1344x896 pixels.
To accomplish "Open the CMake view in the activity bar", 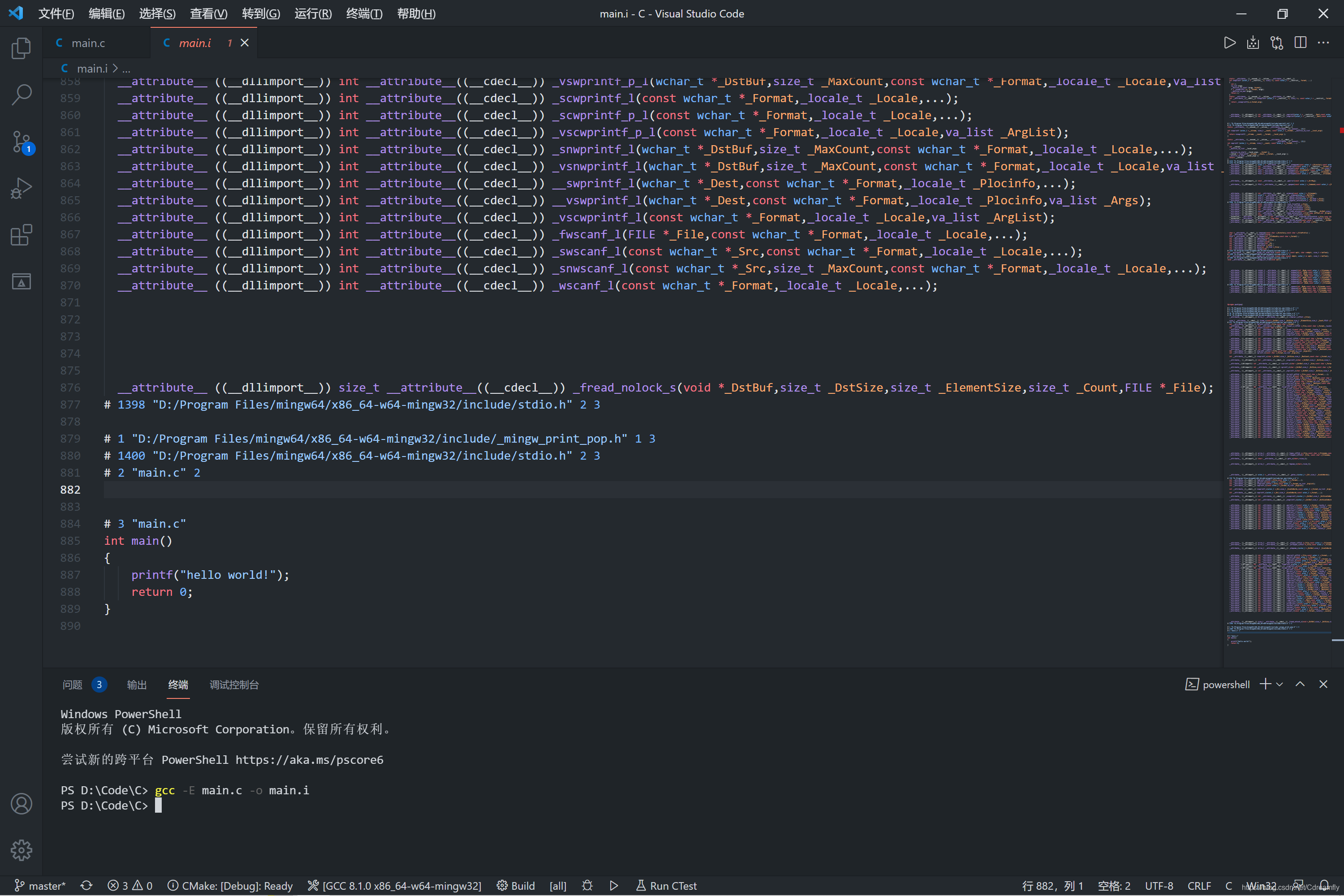I will (x=21, y=281).
